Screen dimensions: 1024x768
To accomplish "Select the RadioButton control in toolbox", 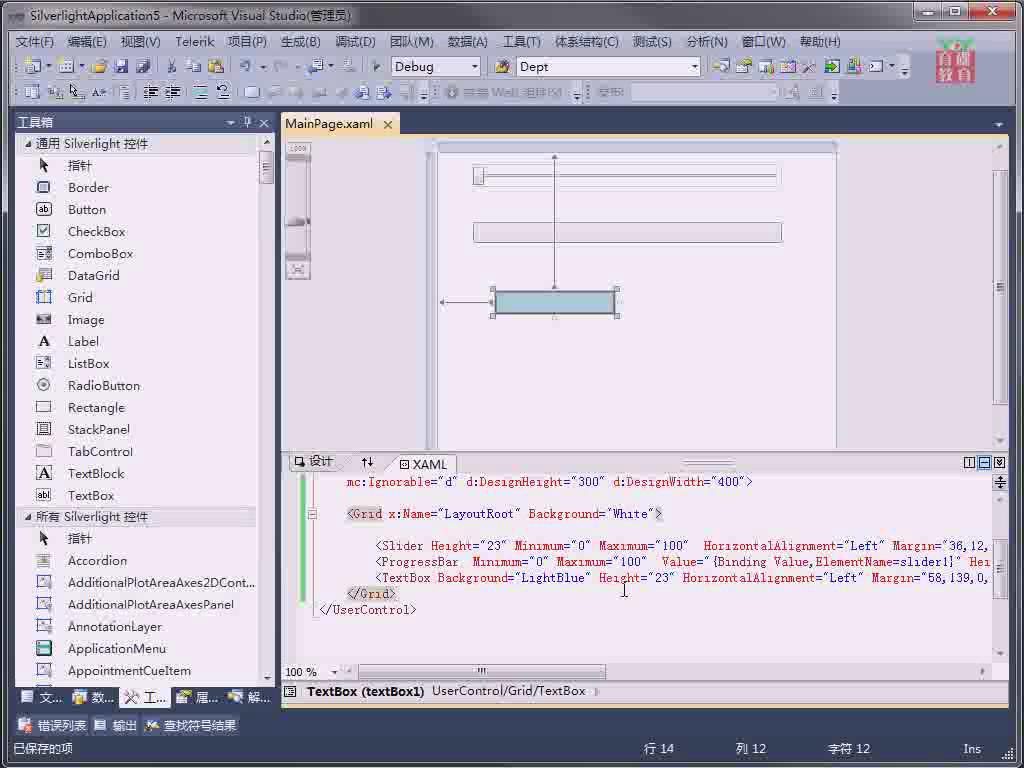I will (103, 385).
